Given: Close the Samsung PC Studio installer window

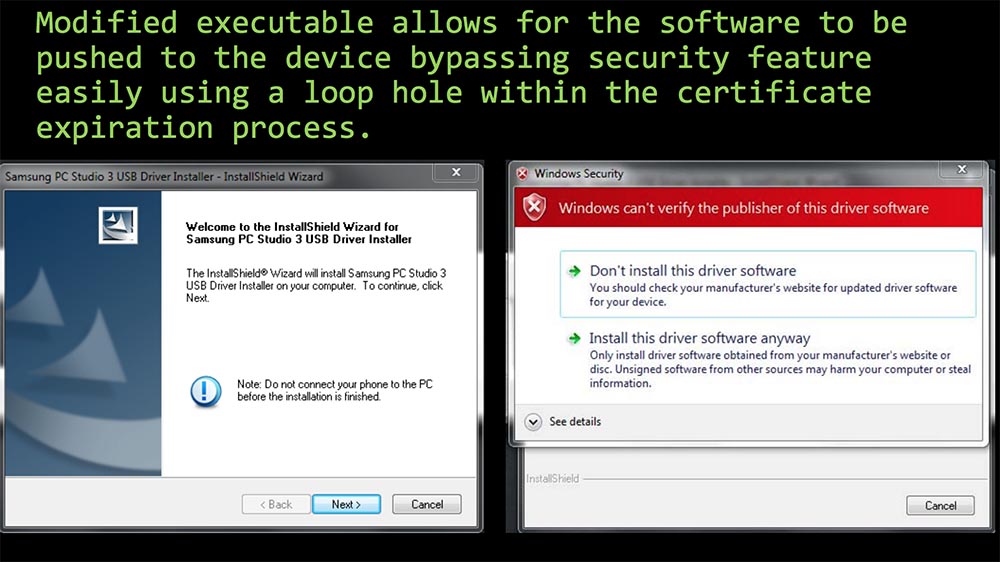Looking at the screenshot, I should pyautogui.click(x=456, y=172).
